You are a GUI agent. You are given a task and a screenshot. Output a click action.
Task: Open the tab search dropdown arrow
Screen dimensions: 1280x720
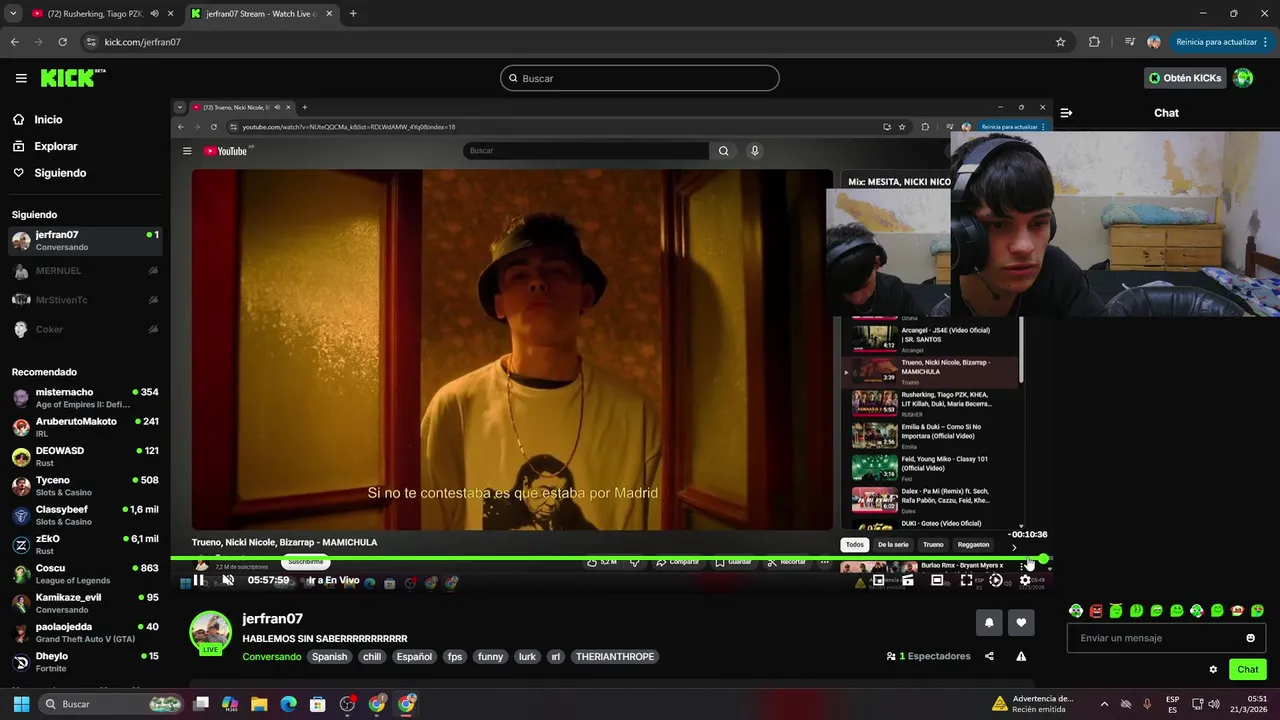pos(12,14)
